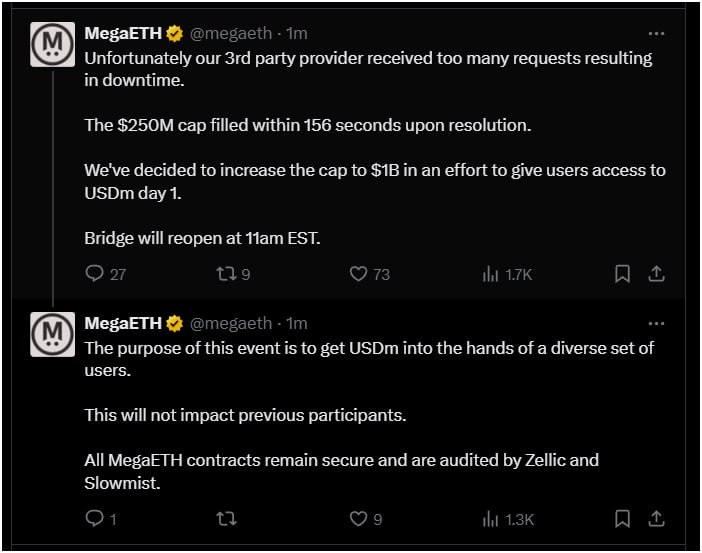Click the @megaeth handle on second tweet

pyautogui.click(x=231, y=323)
